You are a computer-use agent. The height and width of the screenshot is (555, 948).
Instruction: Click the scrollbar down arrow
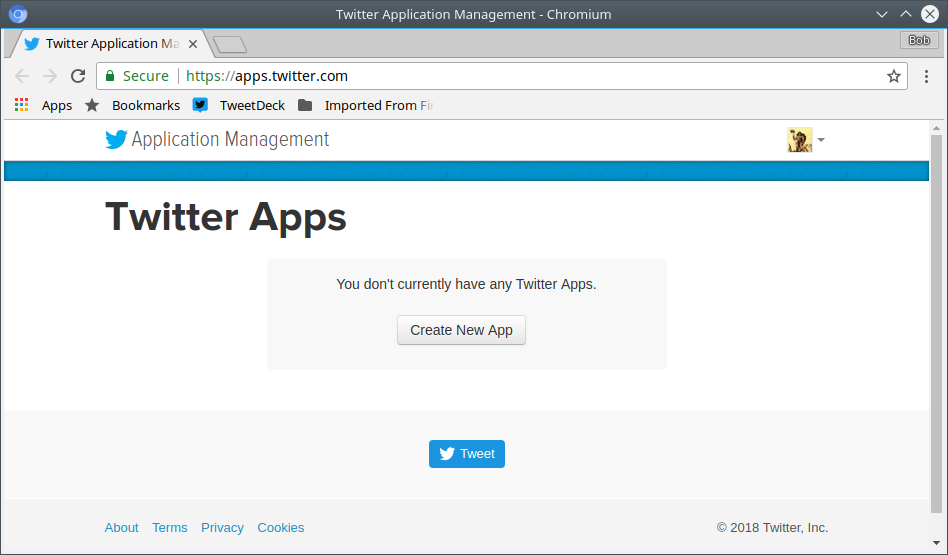point(936,543)
